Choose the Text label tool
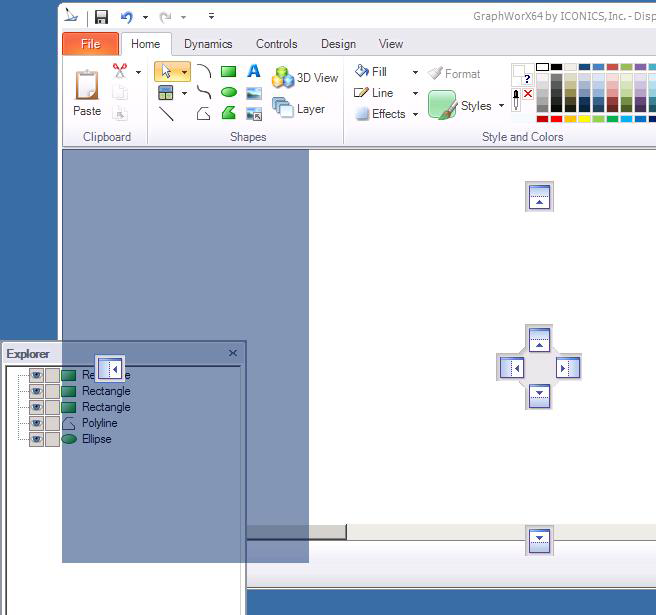Screen dimensions: 656x615 click(254, 72)
